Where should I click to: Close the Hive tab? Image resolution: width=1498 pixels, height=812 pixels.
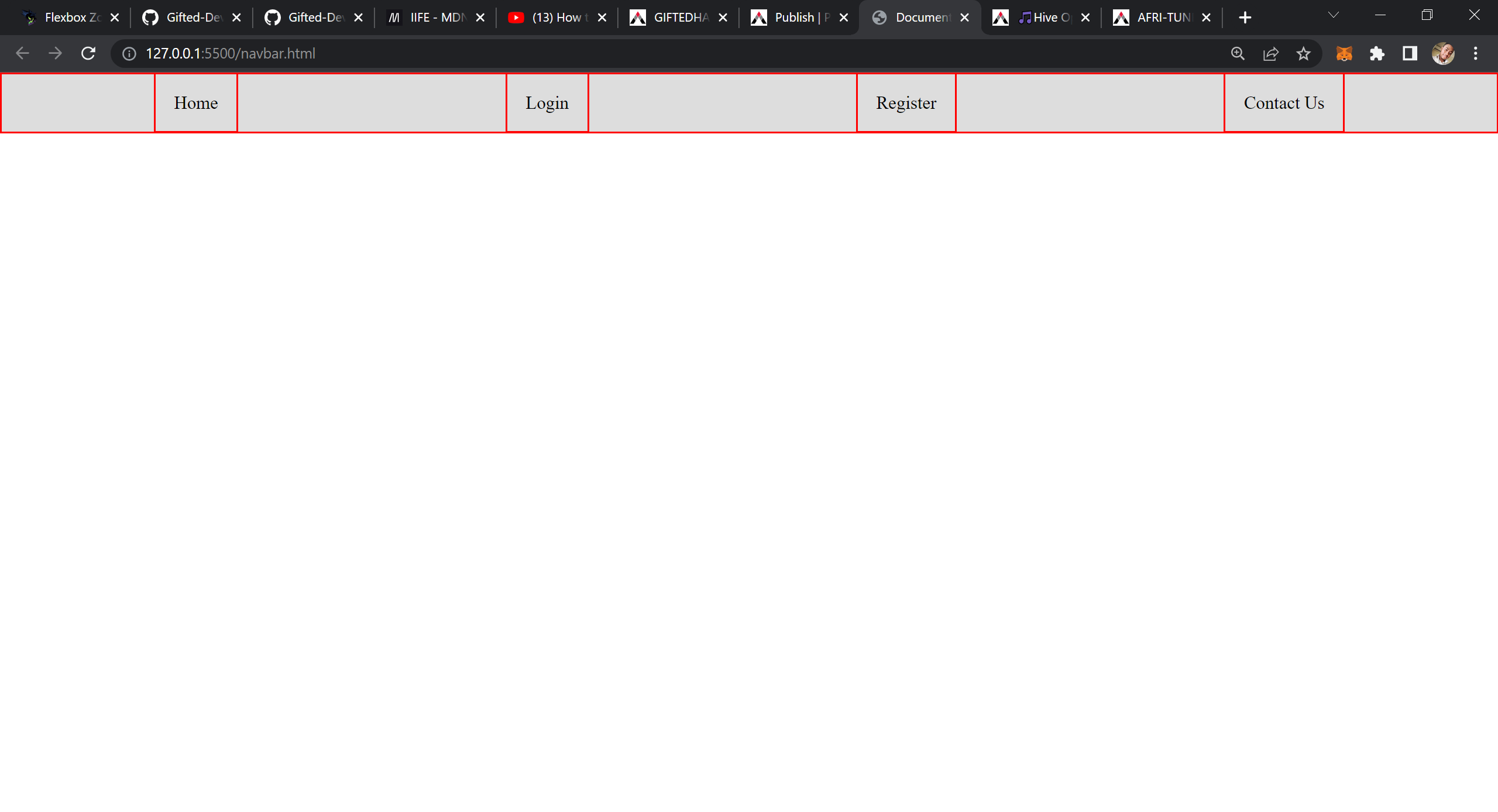click(1085, 18)
